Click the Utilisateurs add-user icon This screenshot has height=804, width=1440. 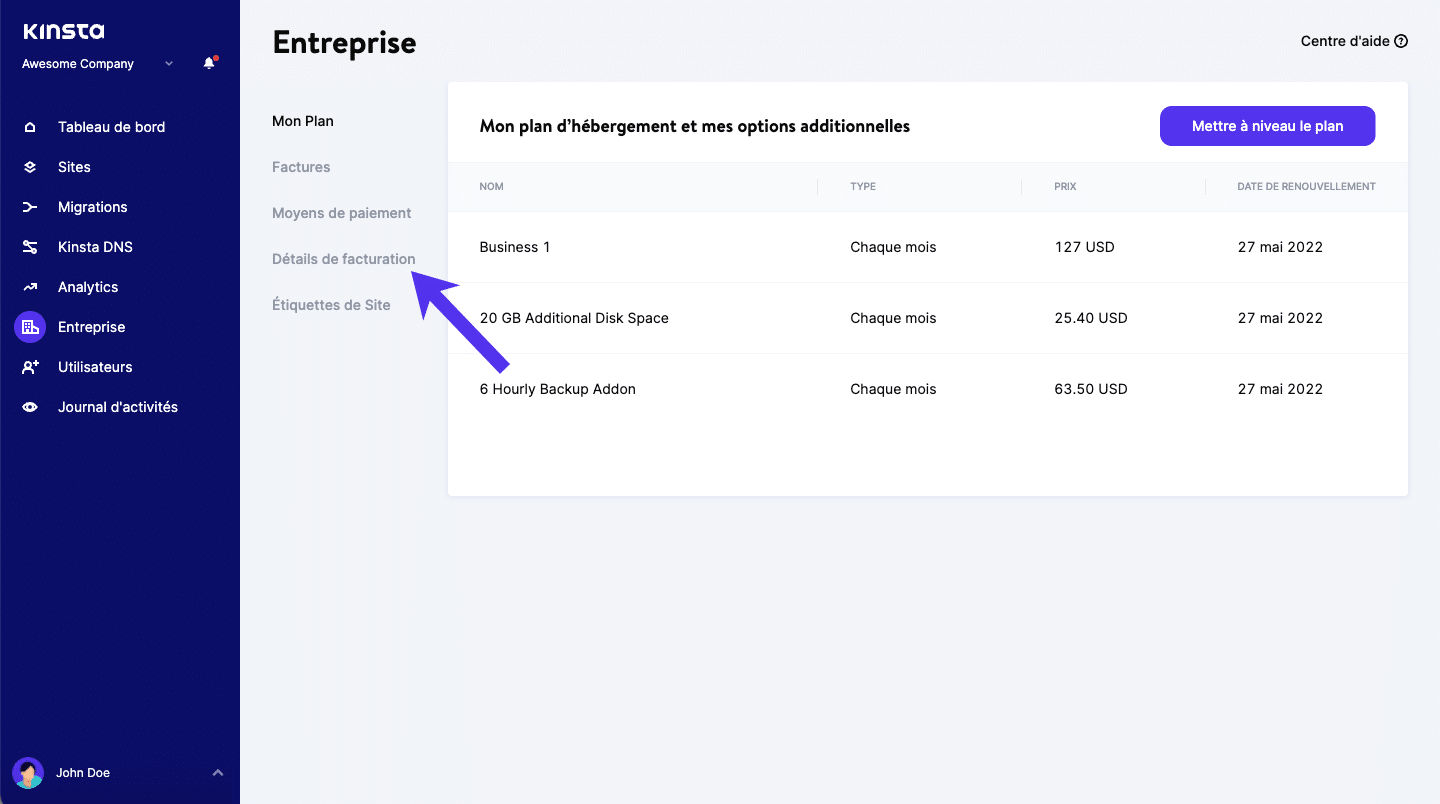click(30, 367)
